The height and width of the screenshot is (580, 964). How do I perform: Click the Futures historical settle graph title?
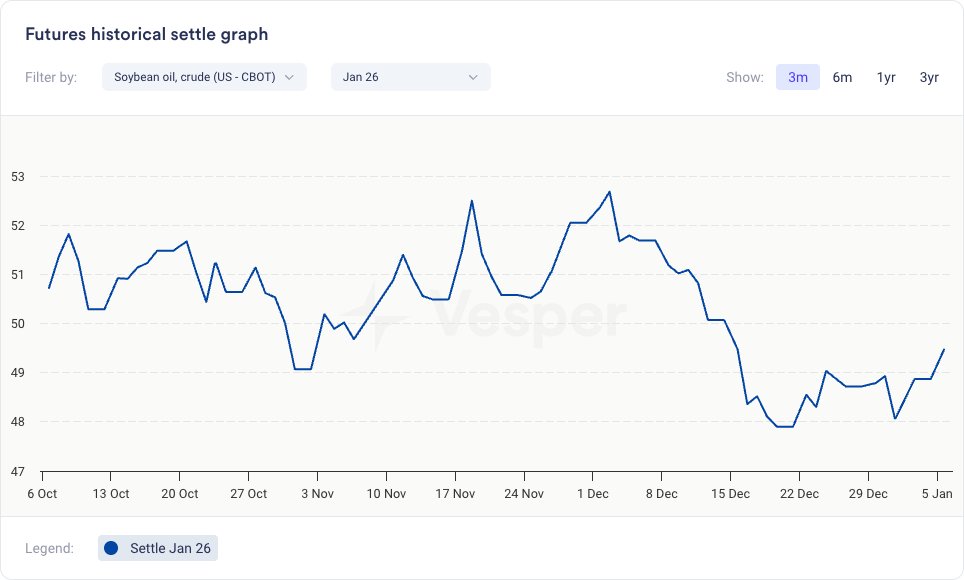click(146, 34)
